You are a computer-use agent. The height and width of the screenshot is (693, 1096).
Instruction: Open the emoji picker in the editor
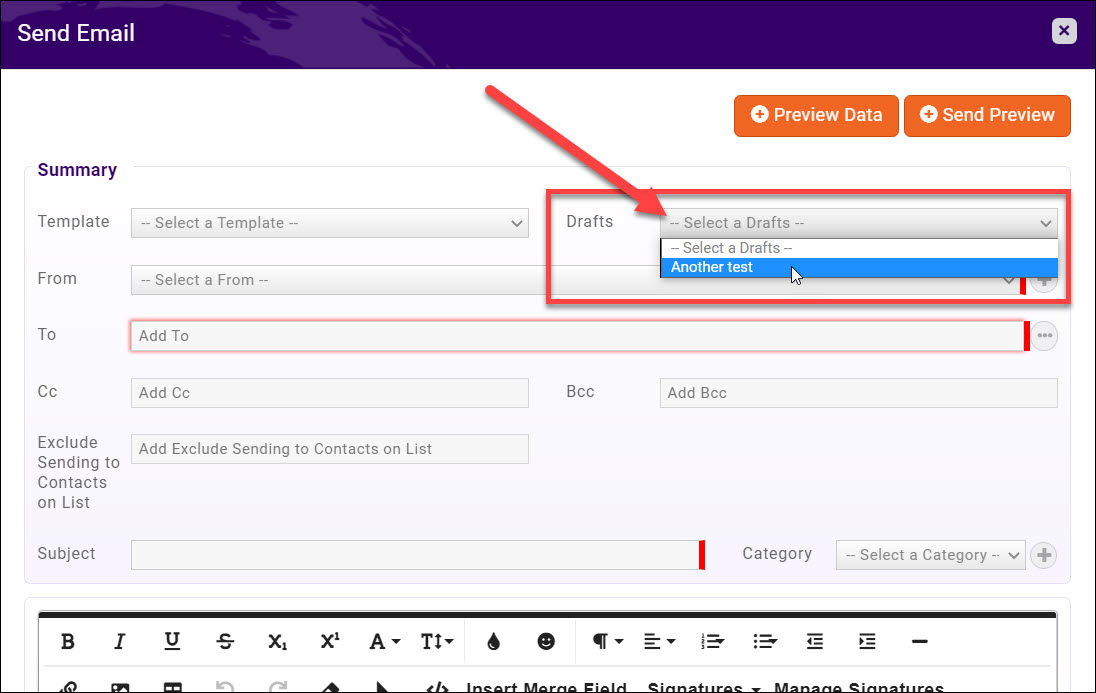(548, 641)
